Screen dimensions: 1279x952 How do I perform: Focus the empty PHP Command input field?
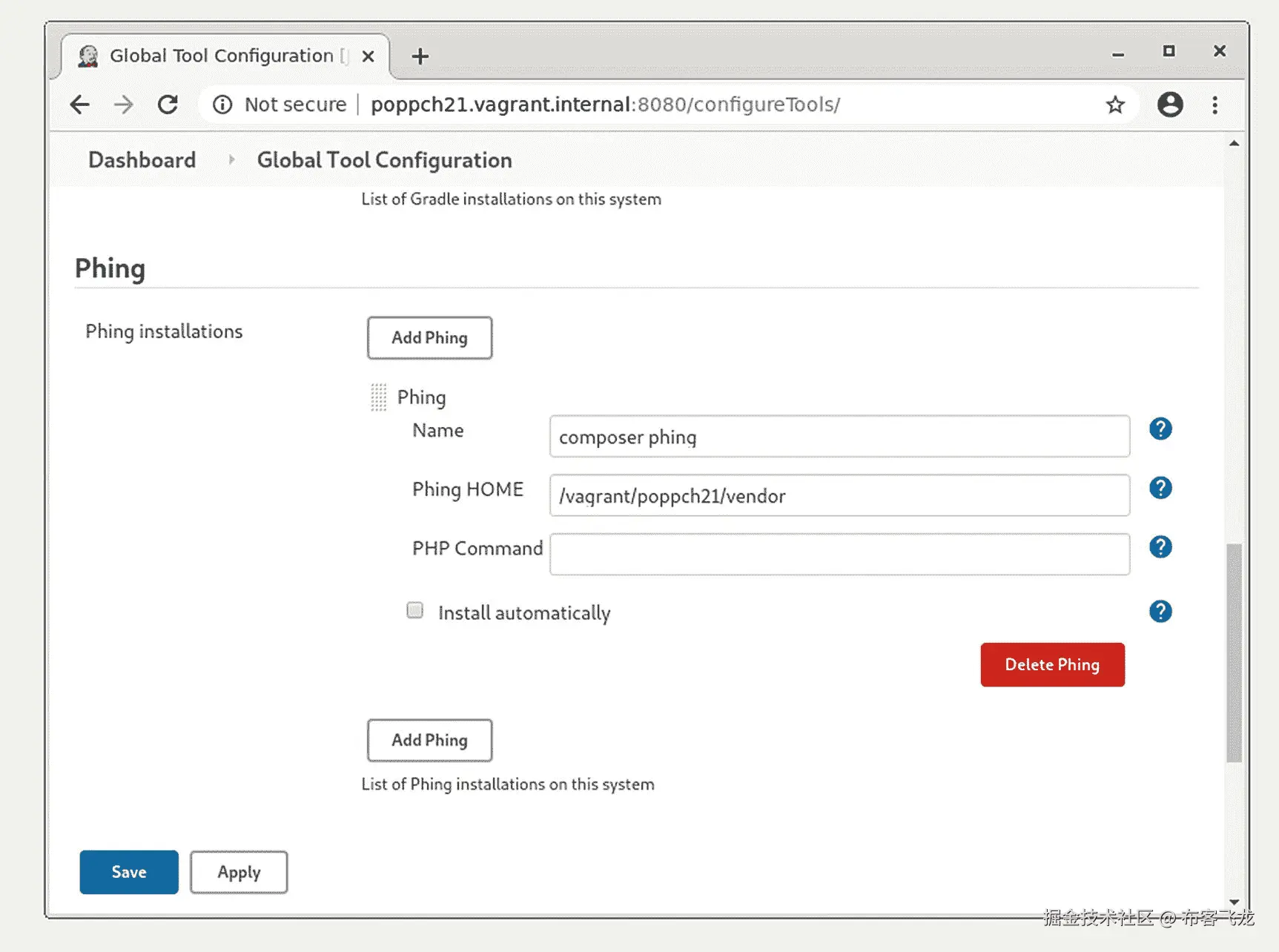(x=839, y=555)
